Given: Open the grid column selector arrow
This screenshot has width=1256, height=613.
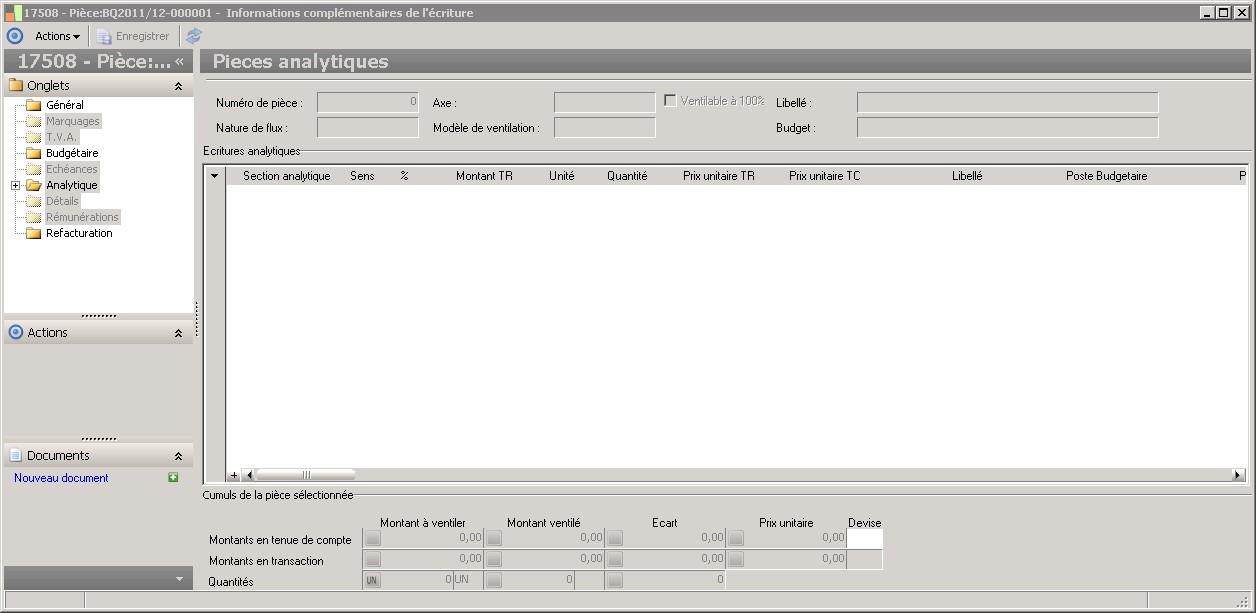Looking at the screenshot, I should point(214,176).
